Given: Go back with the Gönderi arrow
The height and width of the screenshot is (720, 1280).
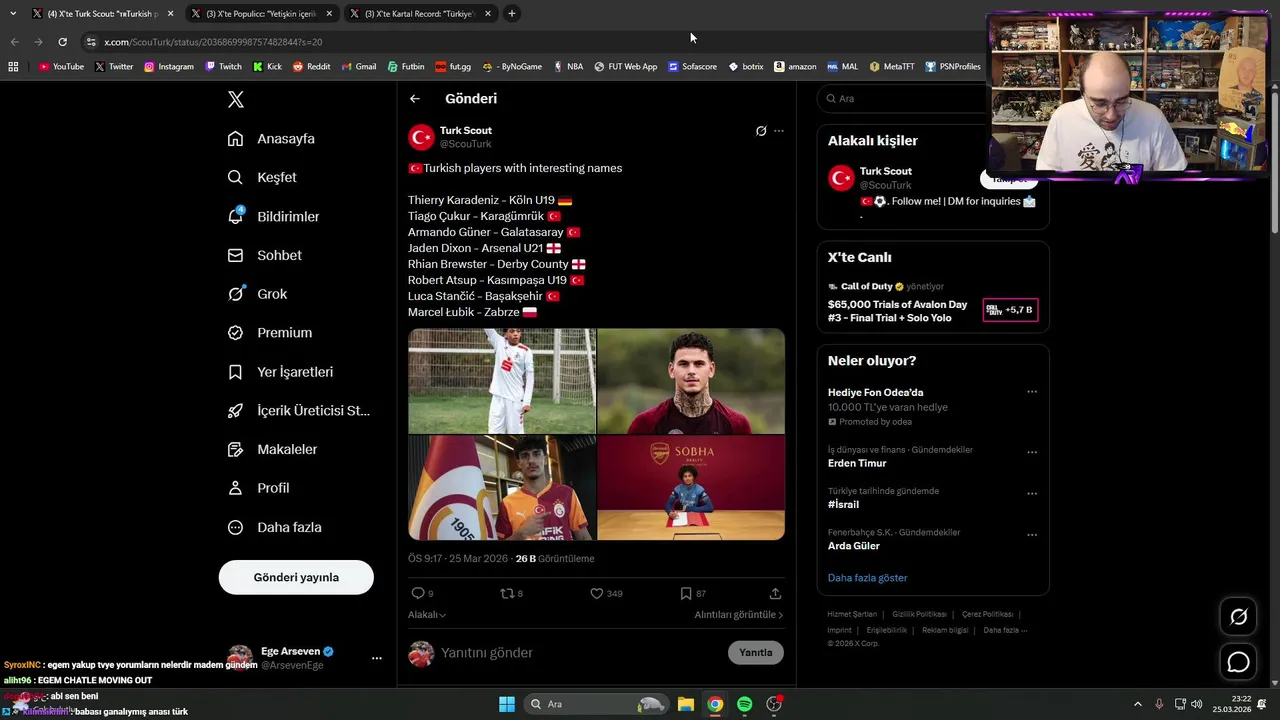Looking at the screenshot, I should point(415,99).
